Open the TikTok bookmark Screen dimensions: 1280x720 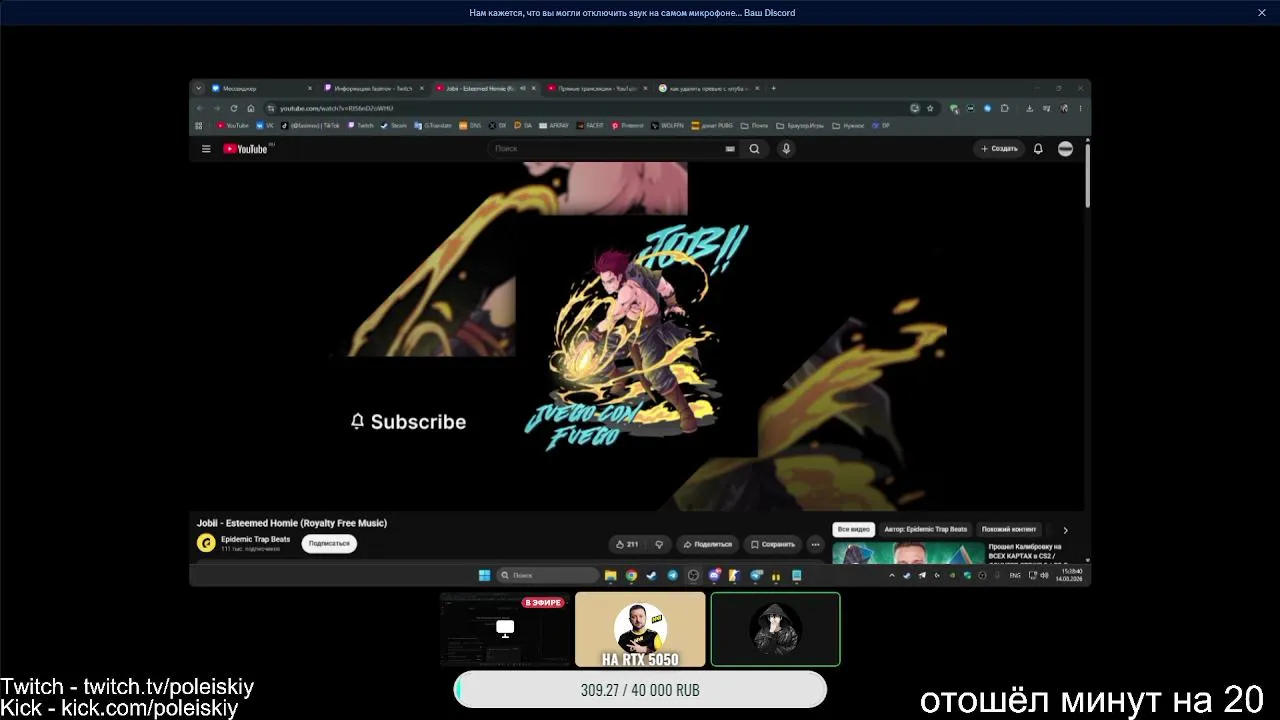311,126
